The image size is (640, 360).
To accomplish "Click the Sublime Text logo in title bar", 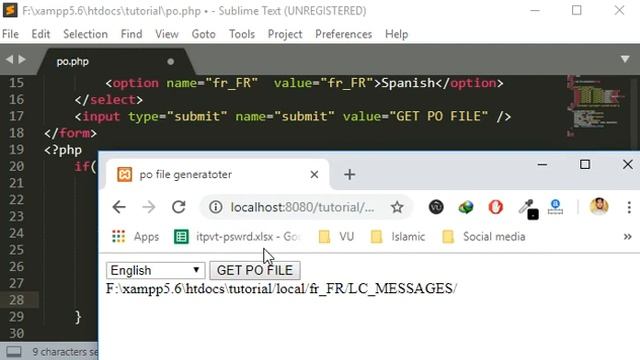I will 10,10.
